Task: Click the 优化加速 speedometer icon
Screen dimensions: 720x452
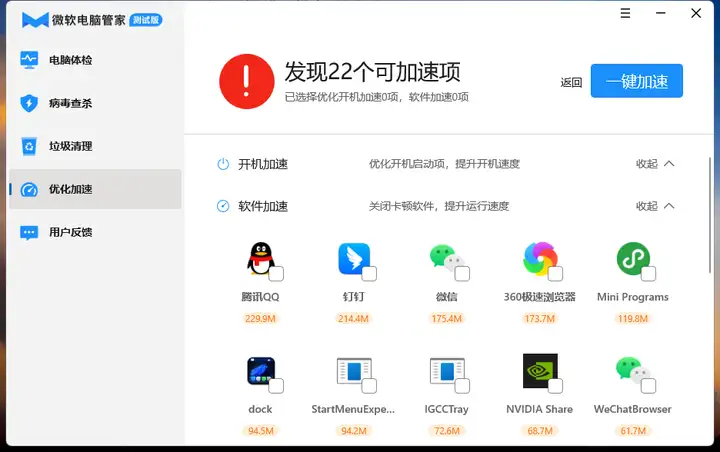Action: pyautogui.click(x=29, y=189)
